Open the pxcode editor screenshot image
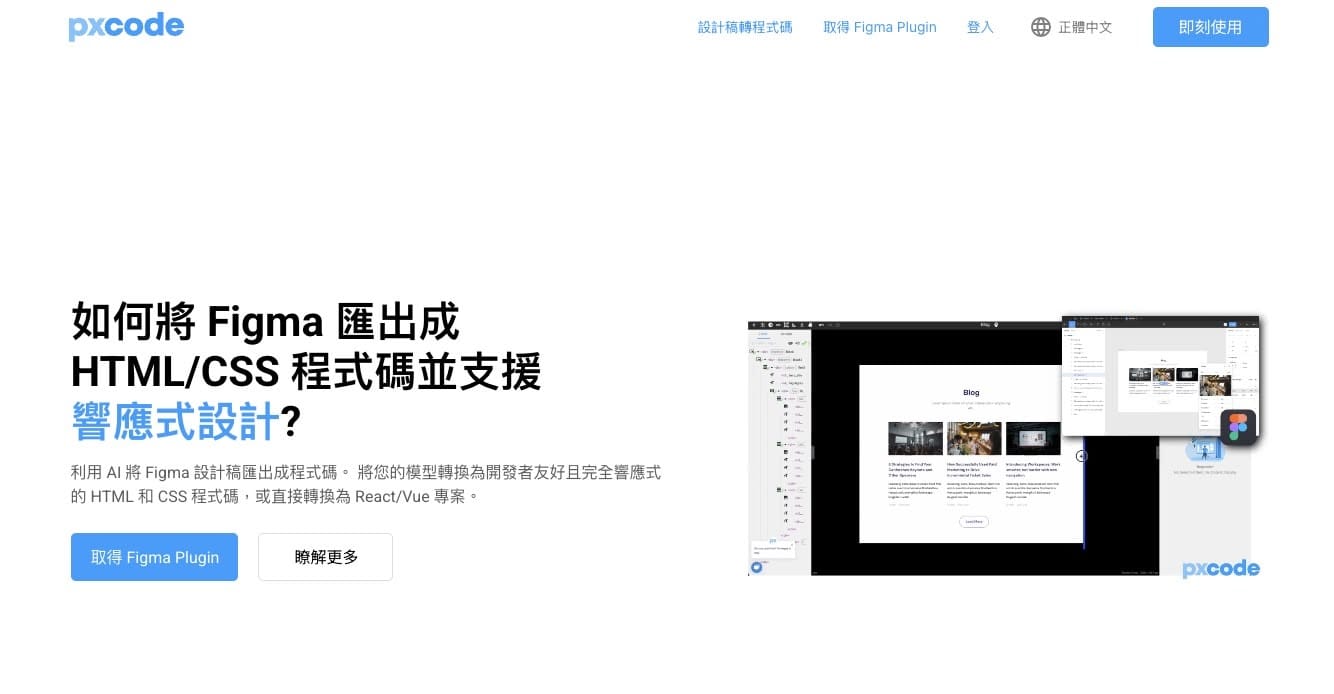The width and height of the screenshot is (1334, 694). pyautogui.click(x=1004, y=447)
